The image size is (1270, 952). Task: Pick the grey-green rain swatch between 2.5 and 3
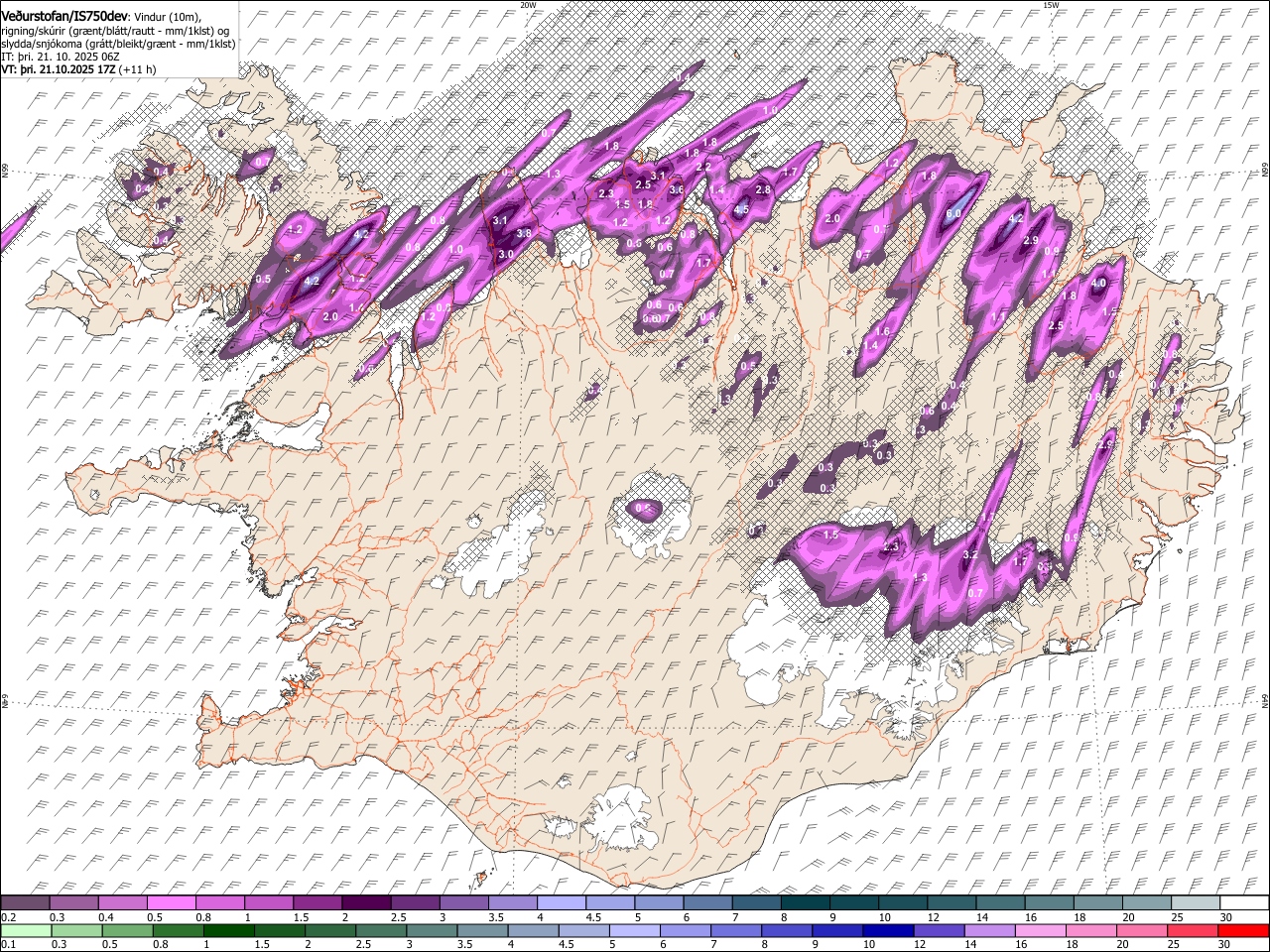[379, 930]
